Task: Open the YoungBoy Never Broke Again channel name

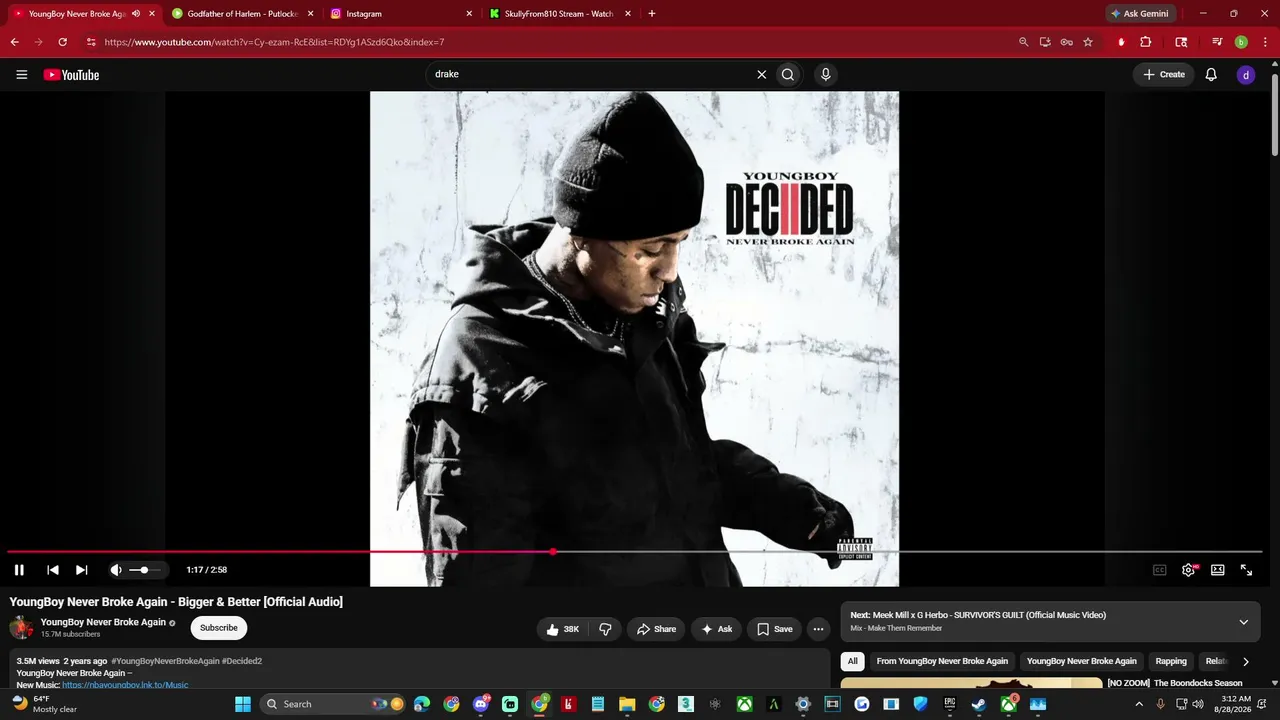Action: [103, 622]
